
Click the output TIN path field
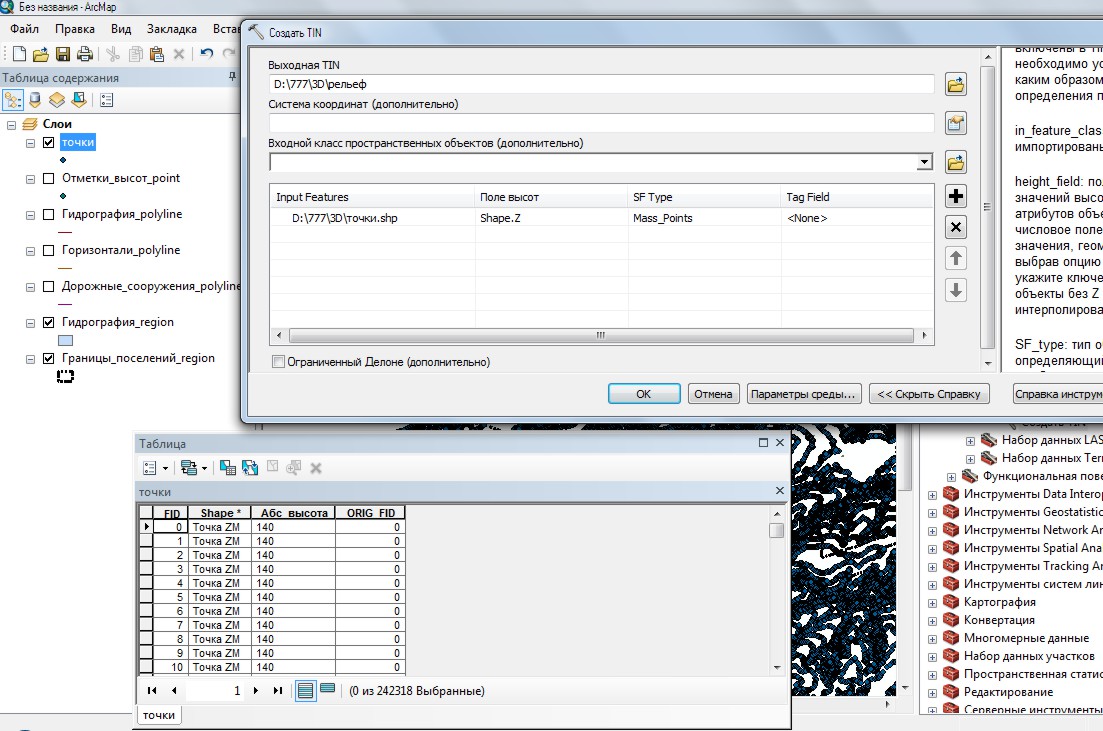600,85
